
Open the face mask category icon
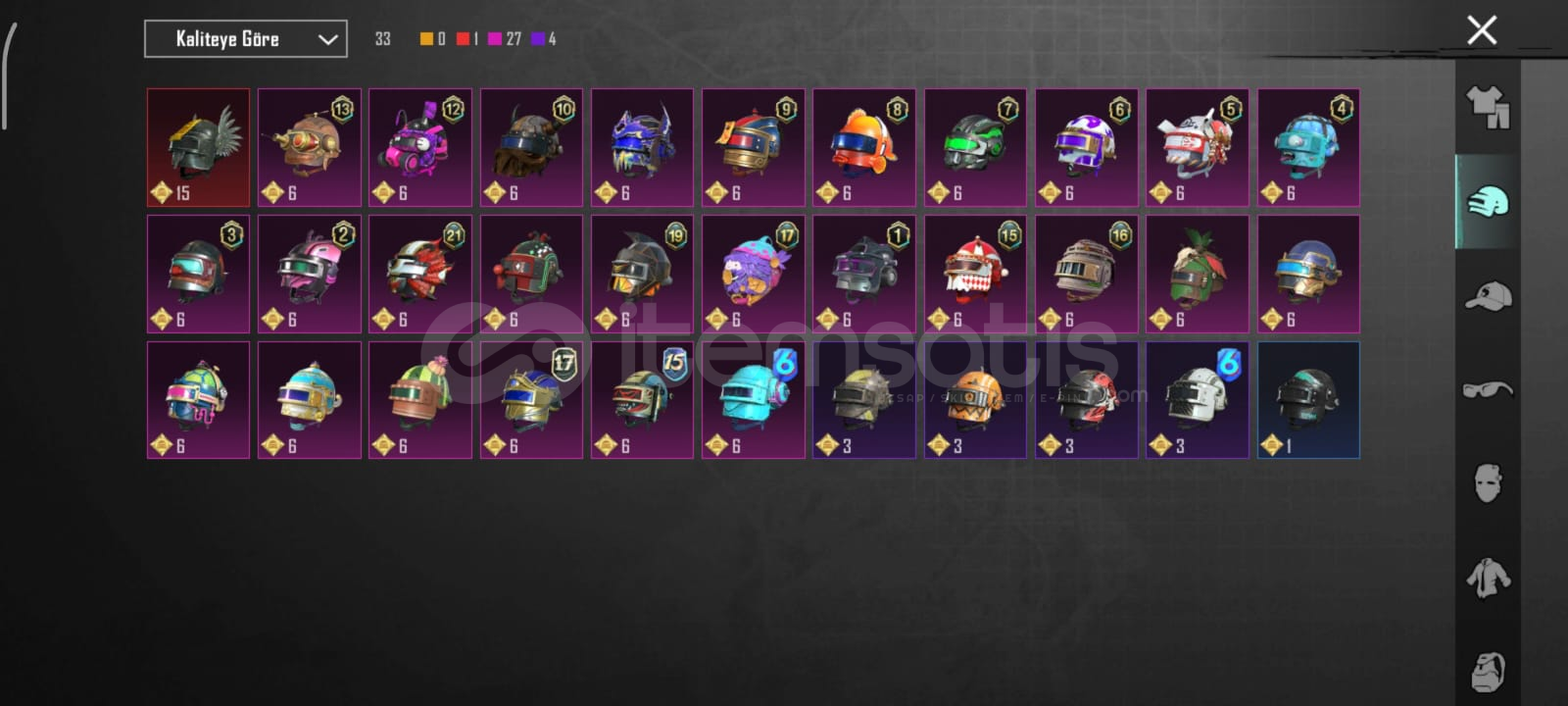[1488, 483]
